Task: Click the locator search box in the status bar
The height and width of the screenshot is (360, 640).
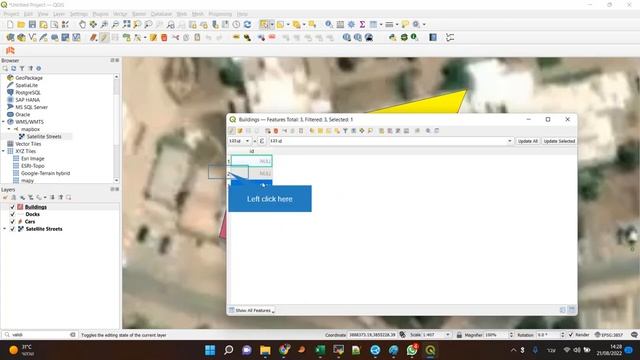Action: point(40,335)
